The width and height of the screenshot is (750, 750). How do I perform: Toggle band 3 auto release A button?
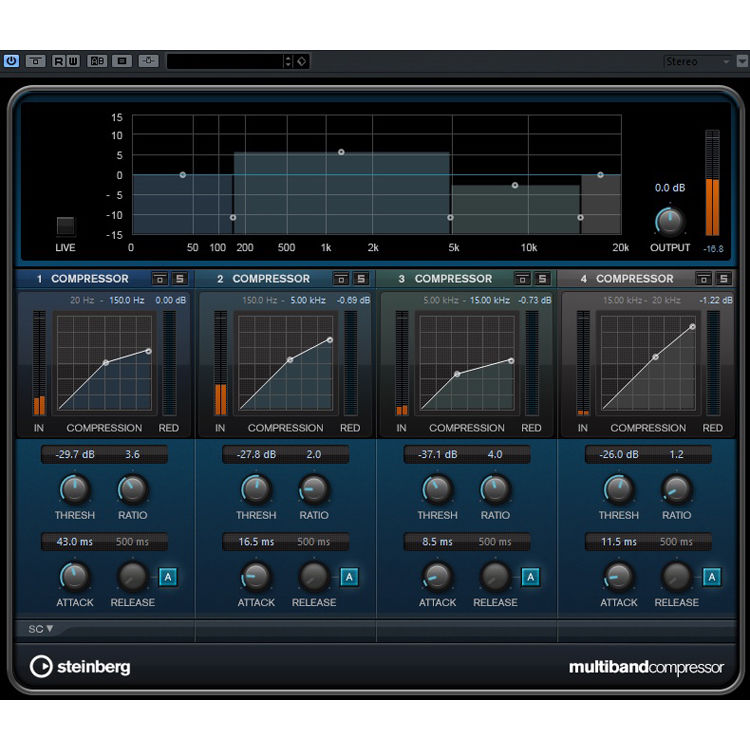pyautogui.click(x=530, y=577)
